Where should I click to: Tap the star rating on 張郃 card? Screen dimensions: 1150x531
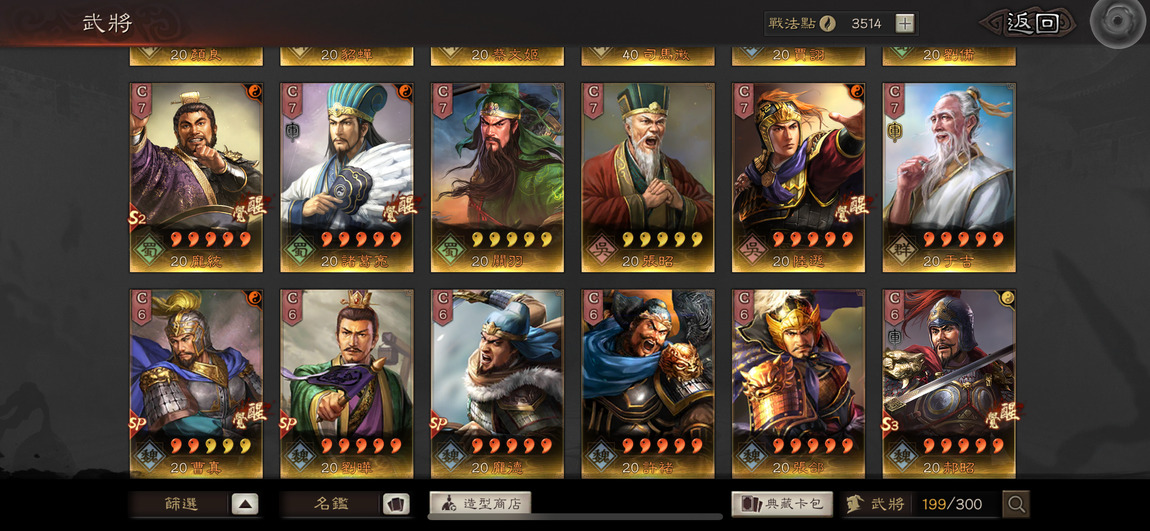[813, 445]
